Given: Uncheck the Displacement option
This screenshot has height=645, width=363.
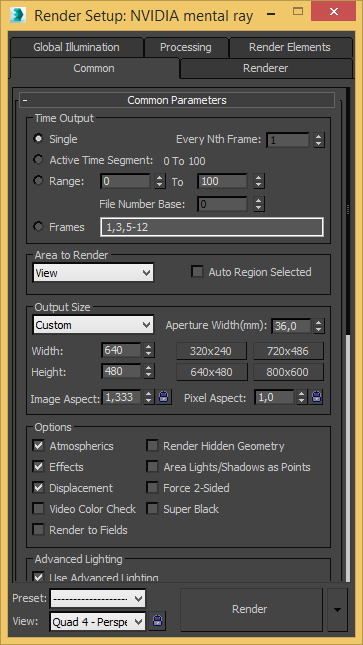Looking at the screenshot, I should [39, 488].
